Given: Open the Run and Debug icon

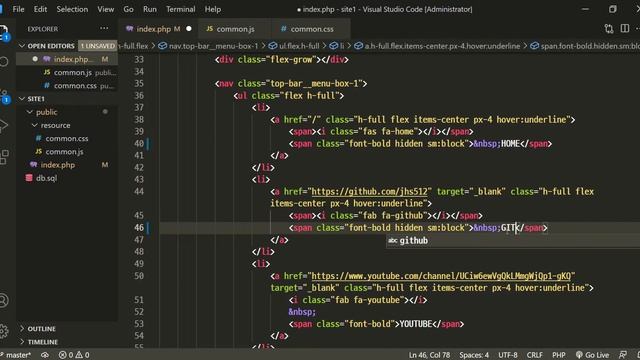Looking at the screenshot, I should tap(4, 126).
